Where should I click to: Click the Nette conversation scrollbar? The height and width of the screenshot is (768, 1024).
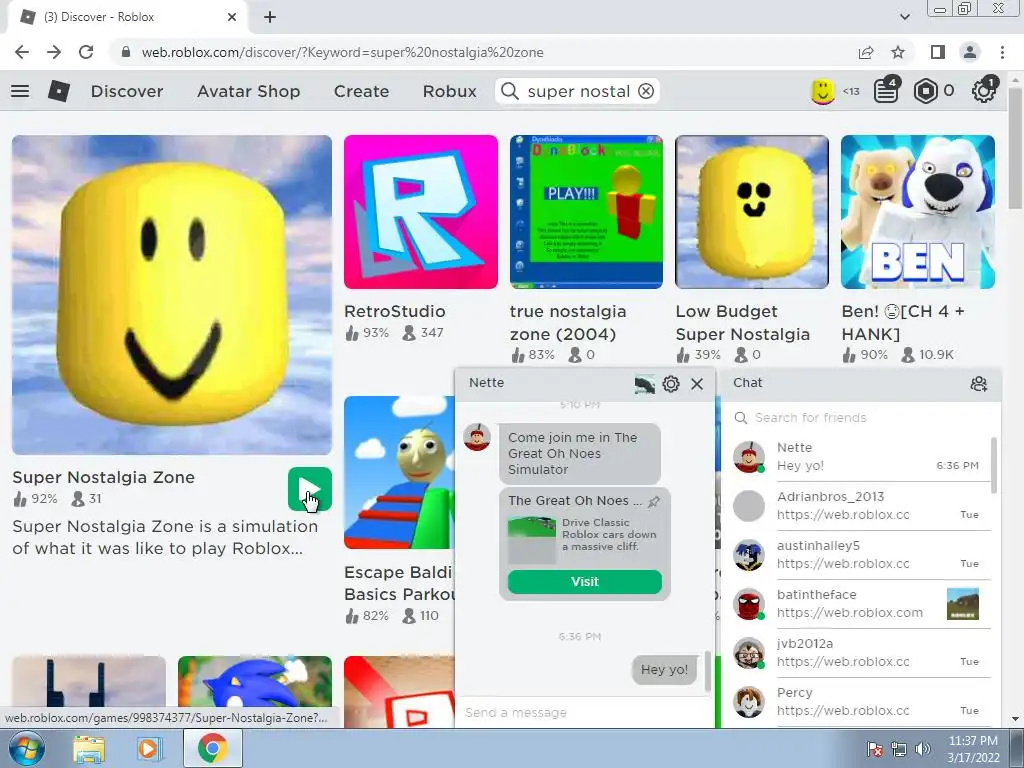coord(708,671)
